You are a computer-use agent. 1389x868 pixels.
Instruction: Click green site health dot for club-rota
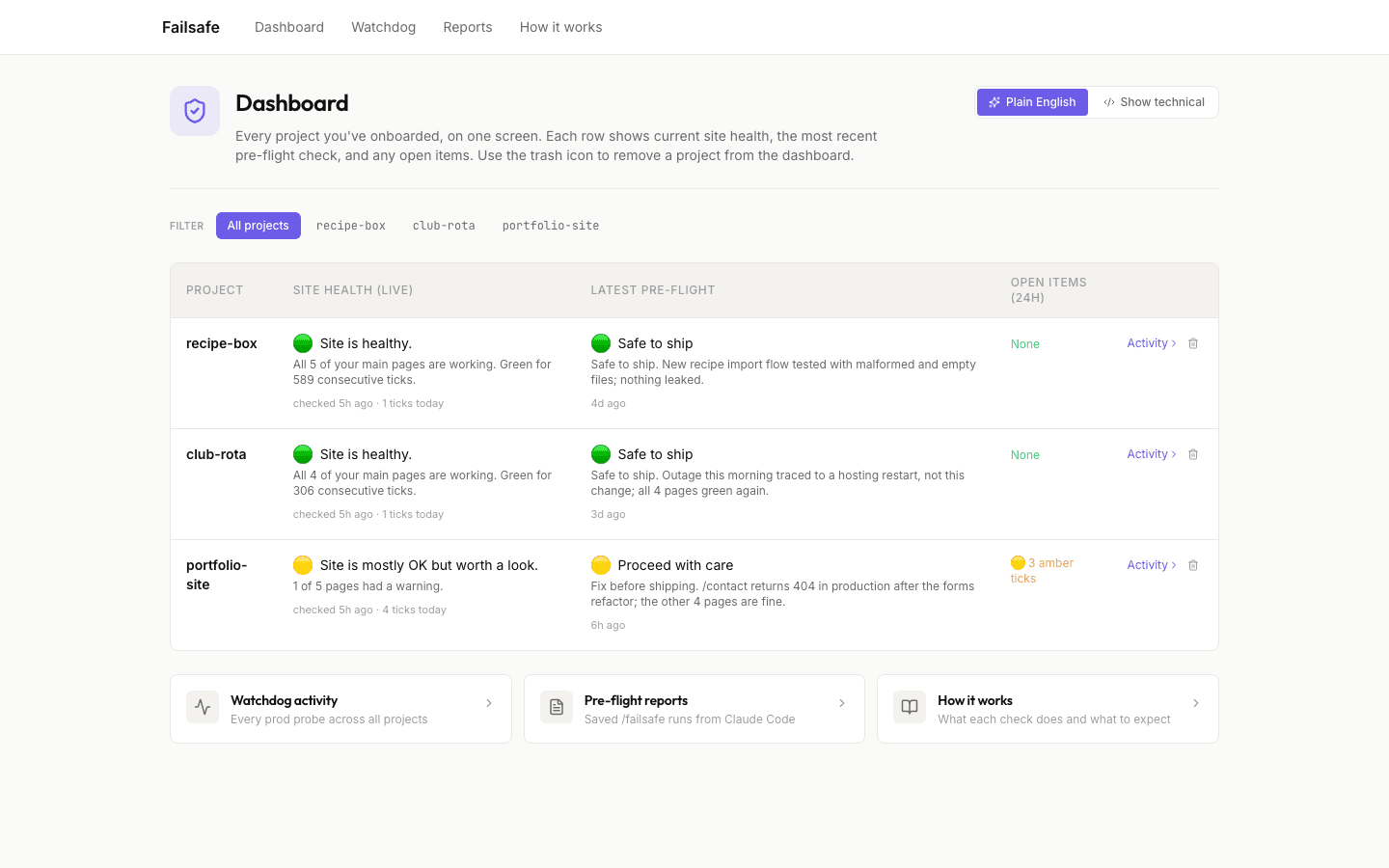303,454
